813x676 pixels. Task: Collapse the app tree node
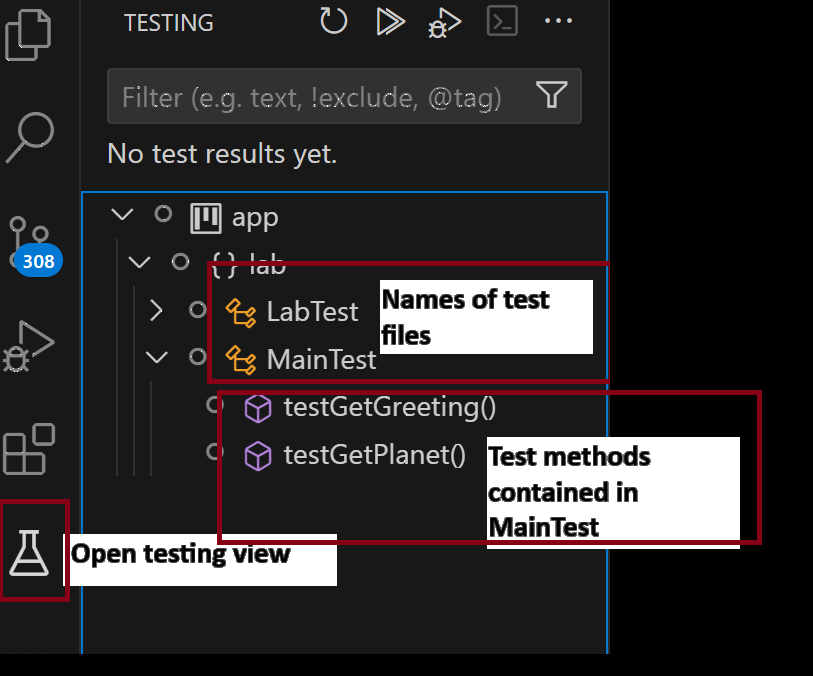122,215
